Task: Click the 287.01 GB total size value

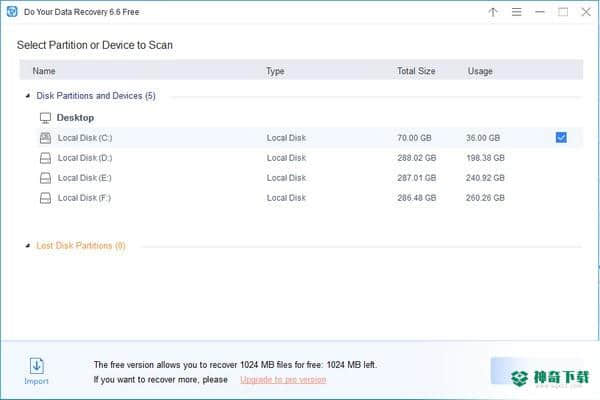Action: 417,178
